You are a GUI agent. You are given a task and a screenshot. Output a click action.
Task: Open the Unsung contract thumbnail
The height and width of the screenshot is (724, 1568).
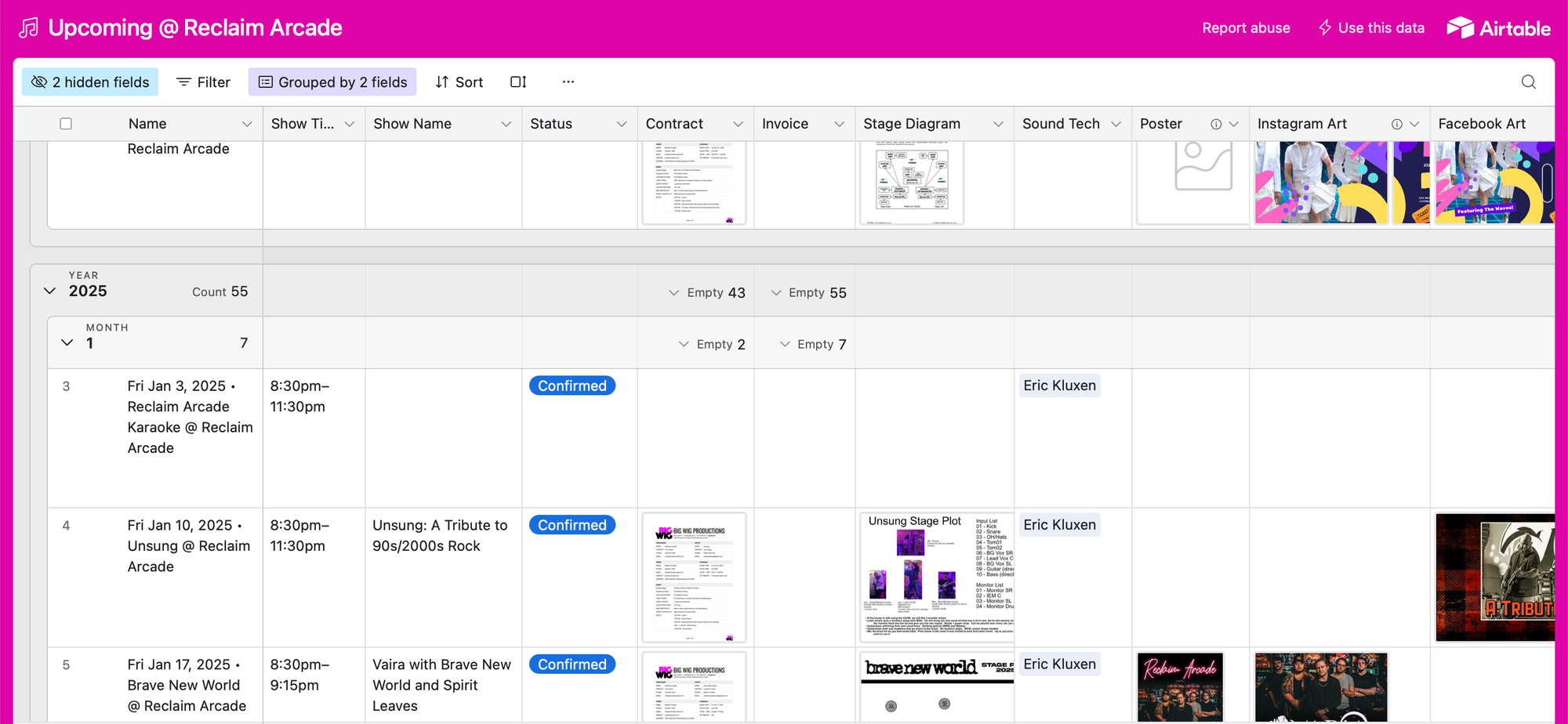tap(694, 577)
